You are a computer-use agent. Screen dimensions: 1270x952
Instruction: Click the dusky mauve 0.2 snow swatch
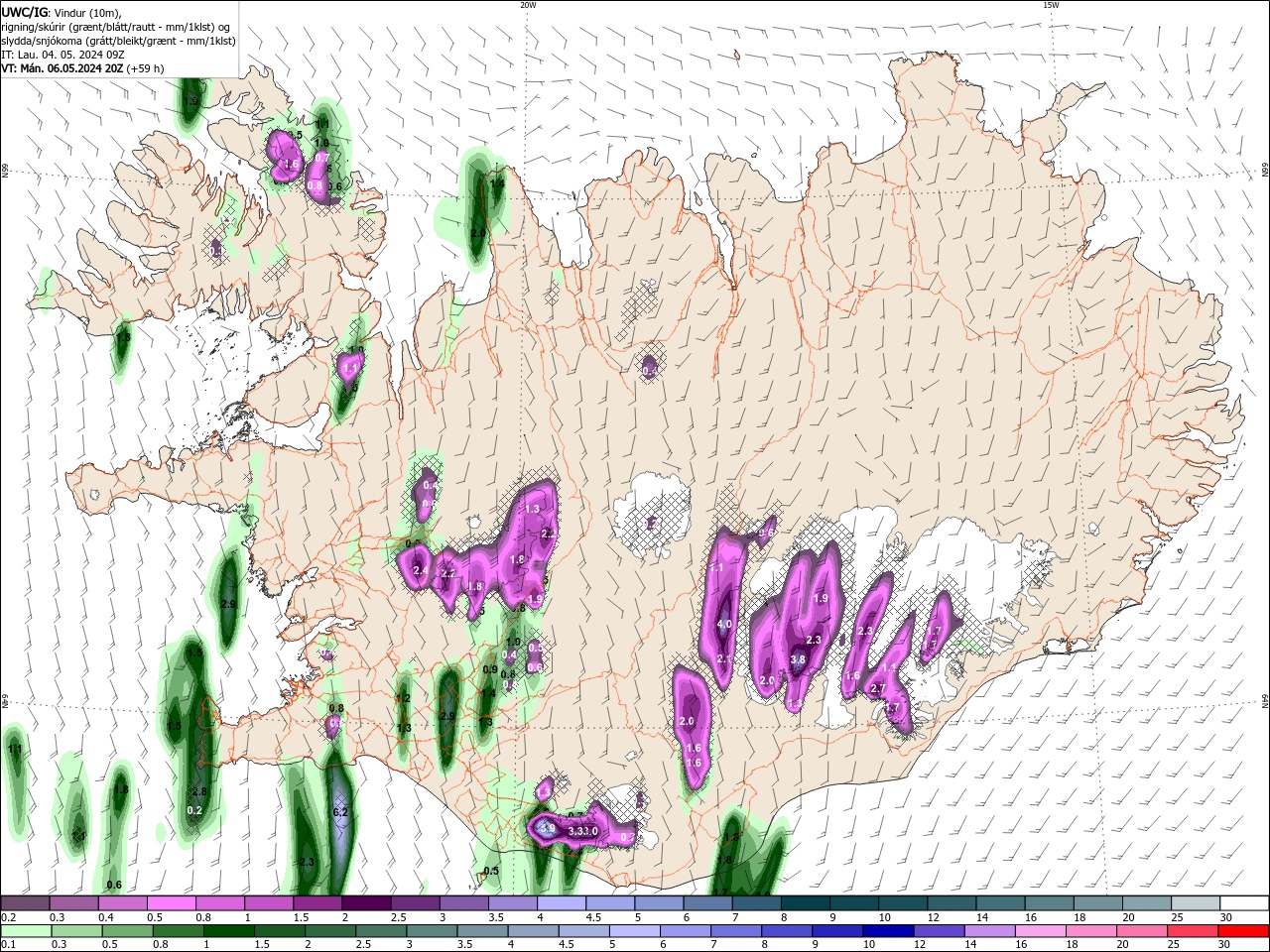(25, 903)
